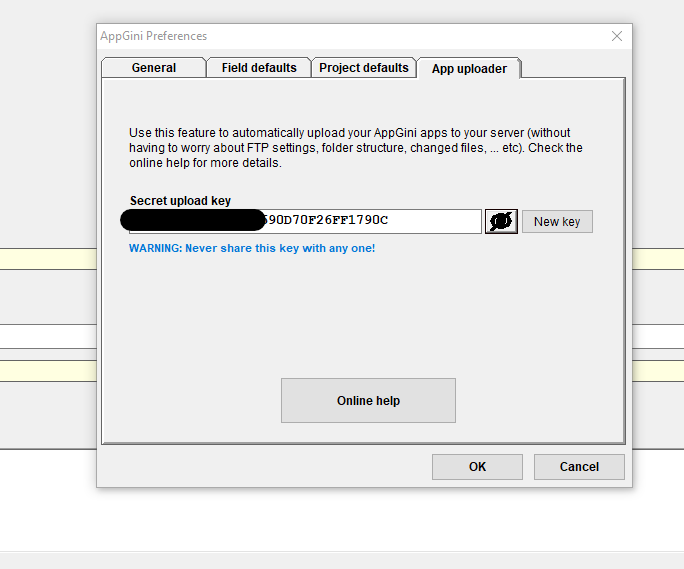Click the AppGini Preferences title text
This screenshot has height=569, width=684.
pyautogui.click(x=154, y=36)
